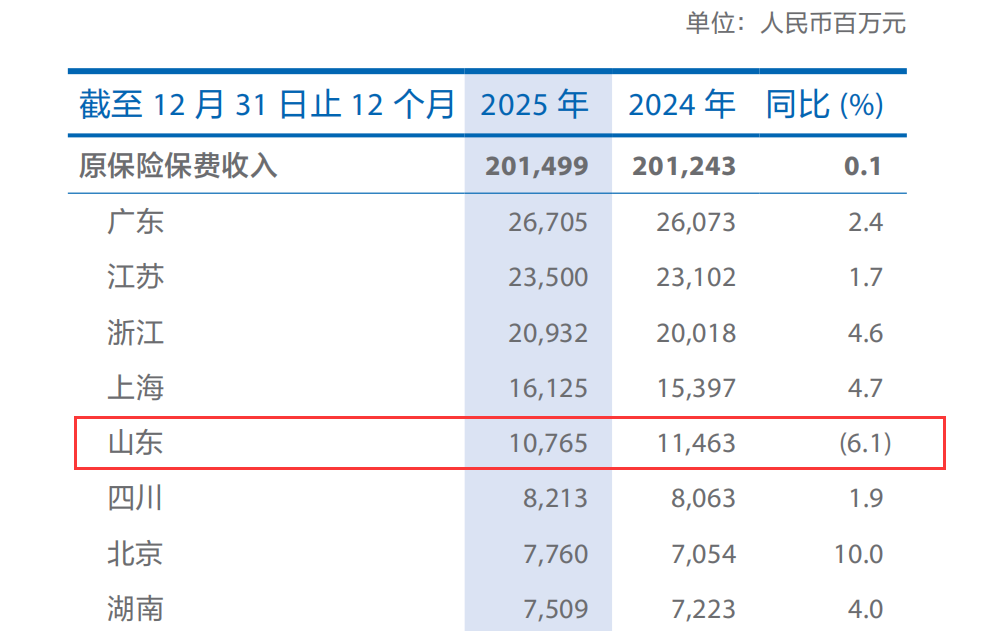
Task: Click the 浙江 row label
Action: click(x=135, y=332)
